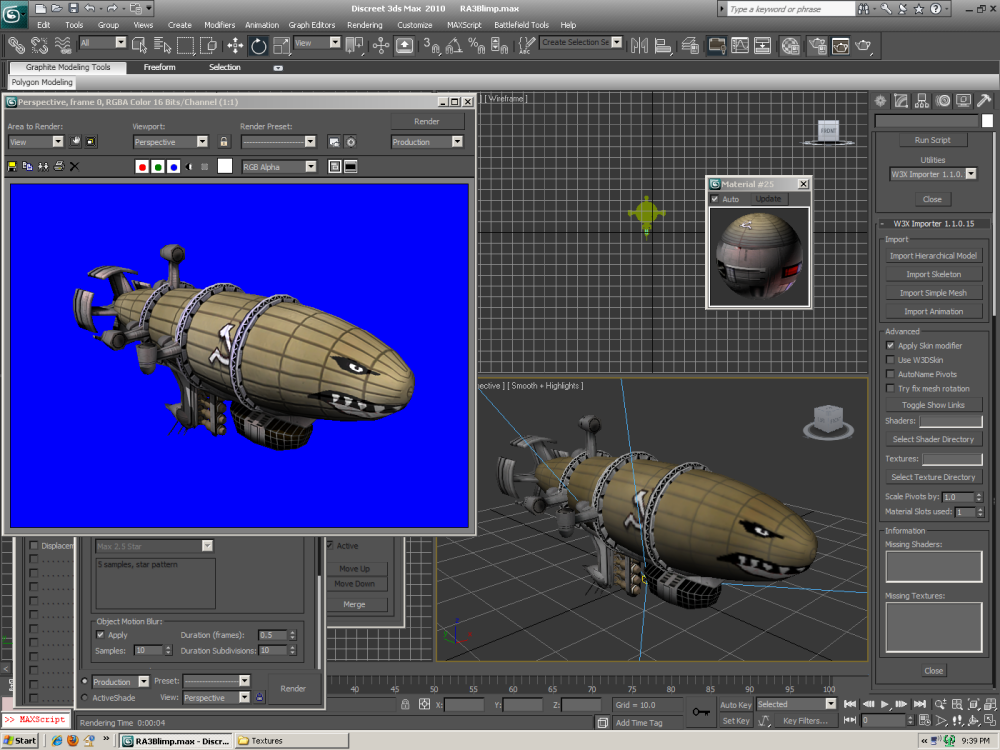Click Import Hierarchical Model button
The width and height of the screenshot is (1000, 750).
point(933,256)
